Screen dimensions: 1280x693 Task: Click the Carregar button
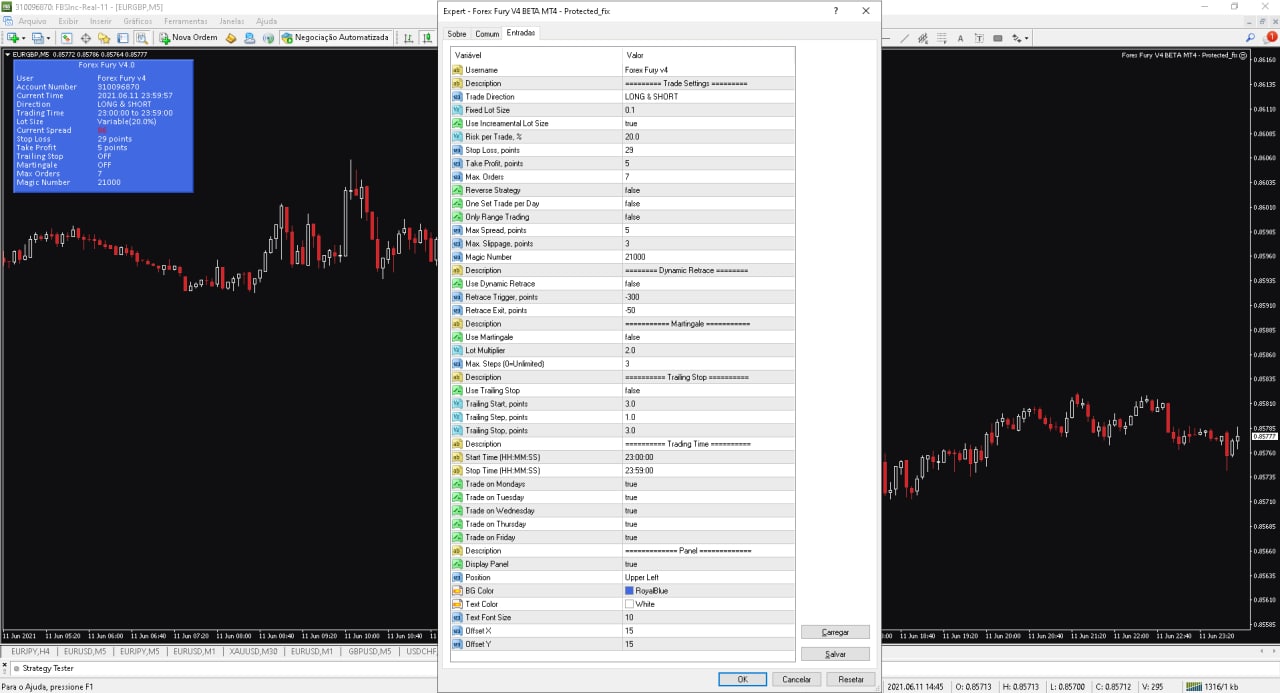835,632
